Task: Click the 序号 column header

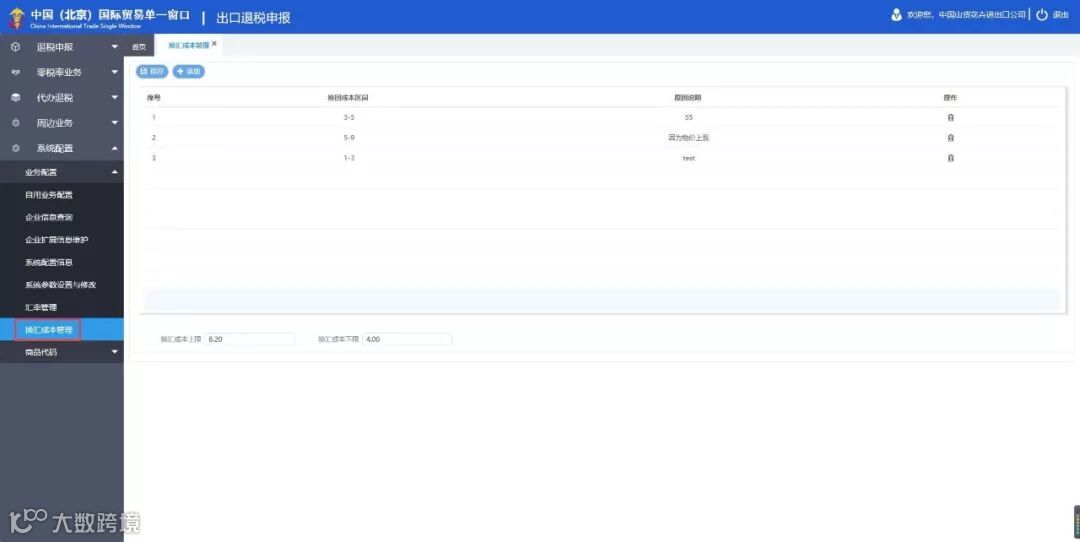Action: pyautogui.click(x=154, y=98)
